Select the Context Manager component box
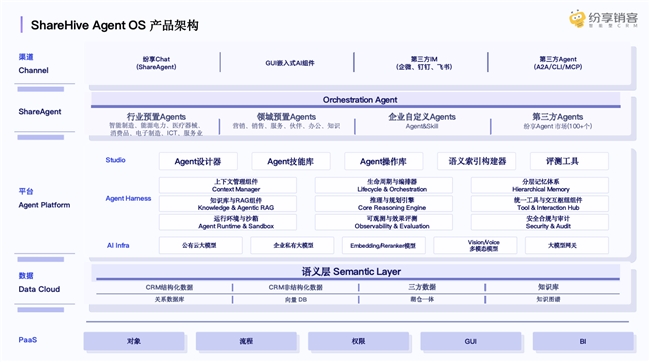Viewport: 650px width, 362px height. [x=228, y=185]
